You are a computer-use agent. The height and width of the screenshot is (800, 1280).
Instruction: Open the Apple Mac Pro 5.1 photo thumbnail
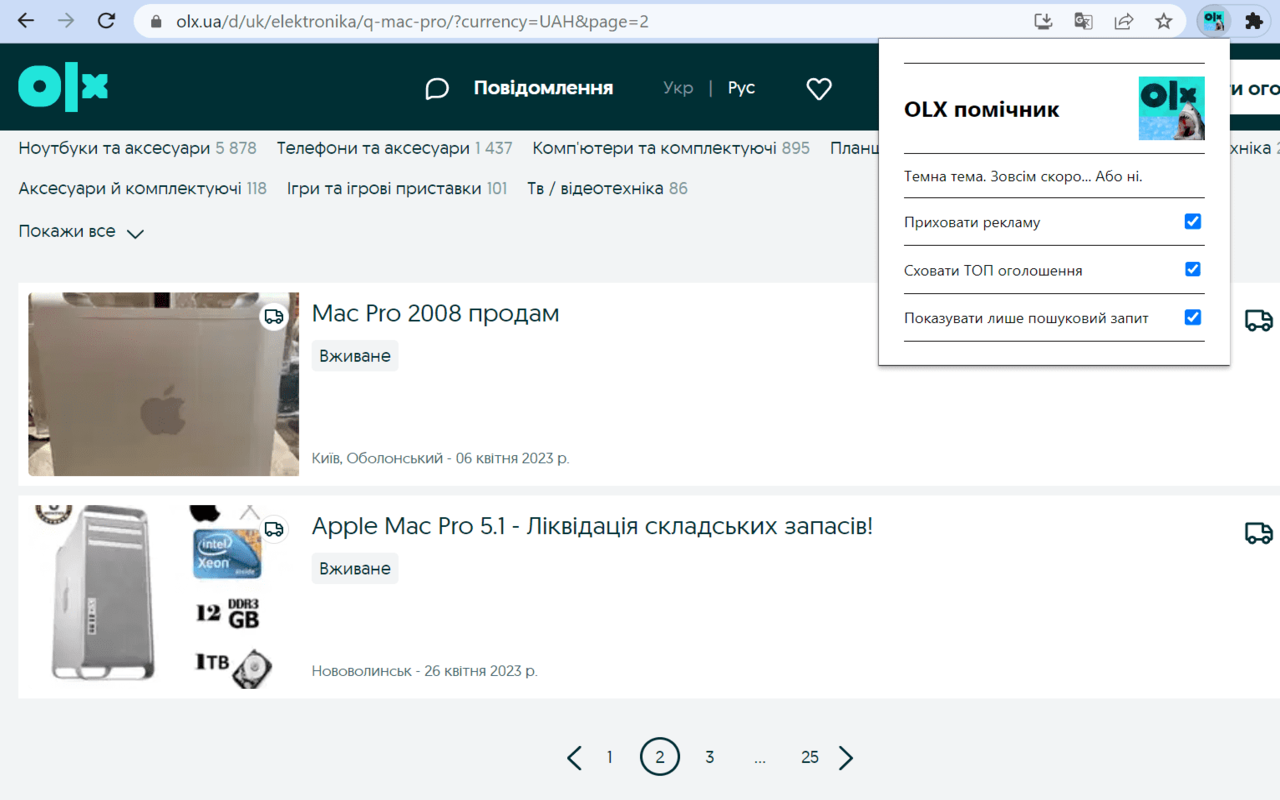click(x=163, y=596)
